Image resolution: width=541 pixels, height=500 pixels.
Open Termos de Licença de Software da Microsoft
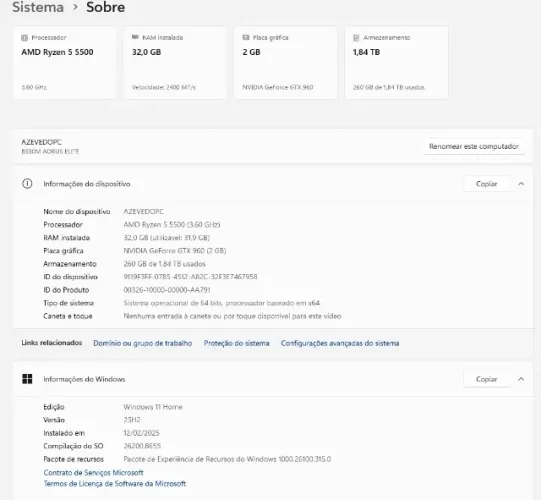coord(115,483)
